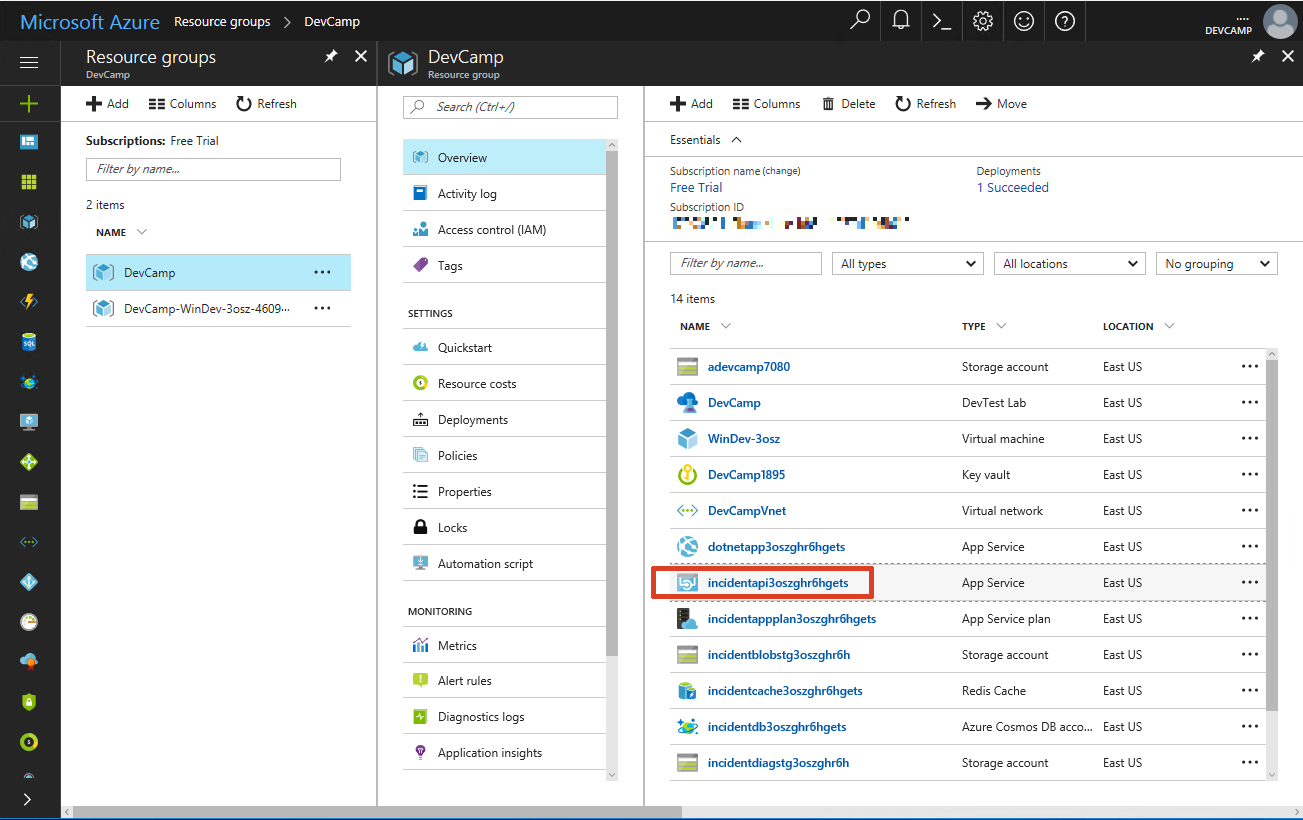
Task: Collapse the Essentials section chevron
Action: coord(737,140)
